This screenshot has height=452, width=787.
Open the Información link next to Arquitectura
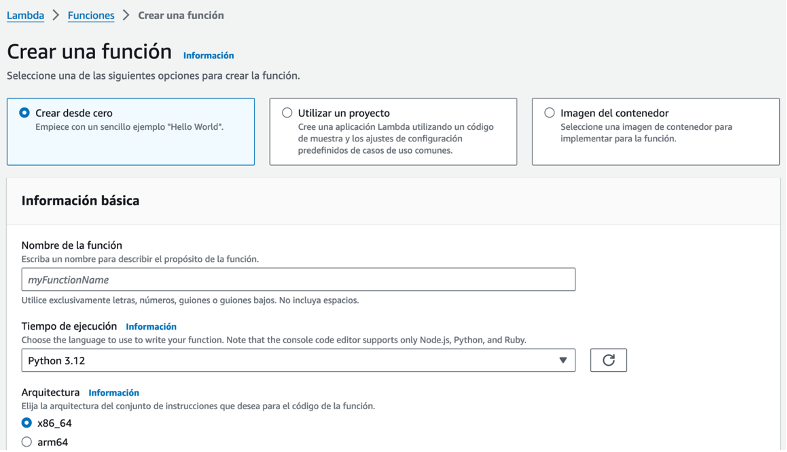click(x=114, y=393)
